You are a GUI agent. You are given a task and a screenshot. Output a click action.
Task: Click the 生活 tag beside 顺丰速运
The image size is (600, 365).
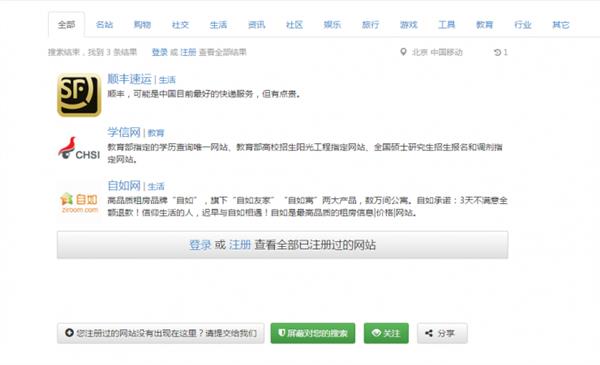[x=167, y=80]
